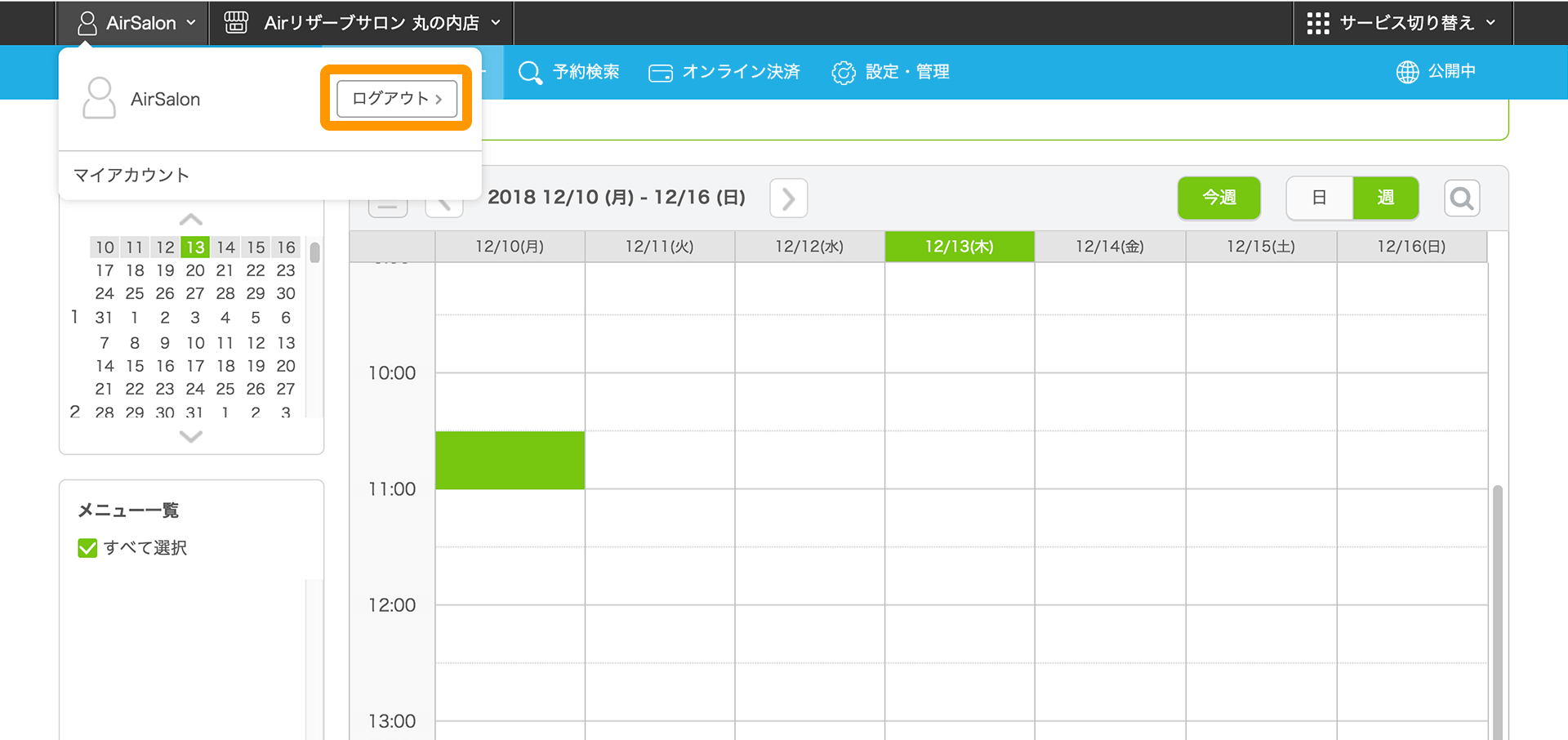Open My Account (マイアカウント) menu item

pyautogui.click(x=131, y=175)
